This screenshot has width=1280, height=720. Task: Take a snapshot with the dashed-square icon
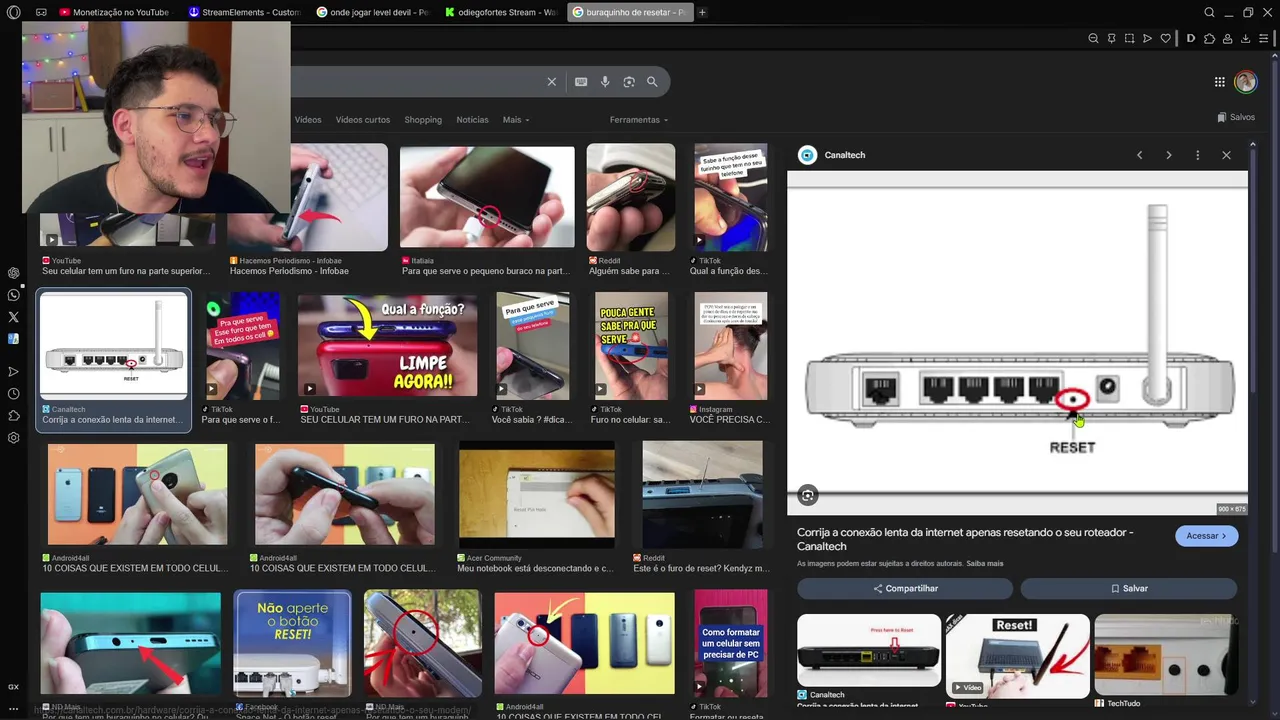[x=1129, y=39]
